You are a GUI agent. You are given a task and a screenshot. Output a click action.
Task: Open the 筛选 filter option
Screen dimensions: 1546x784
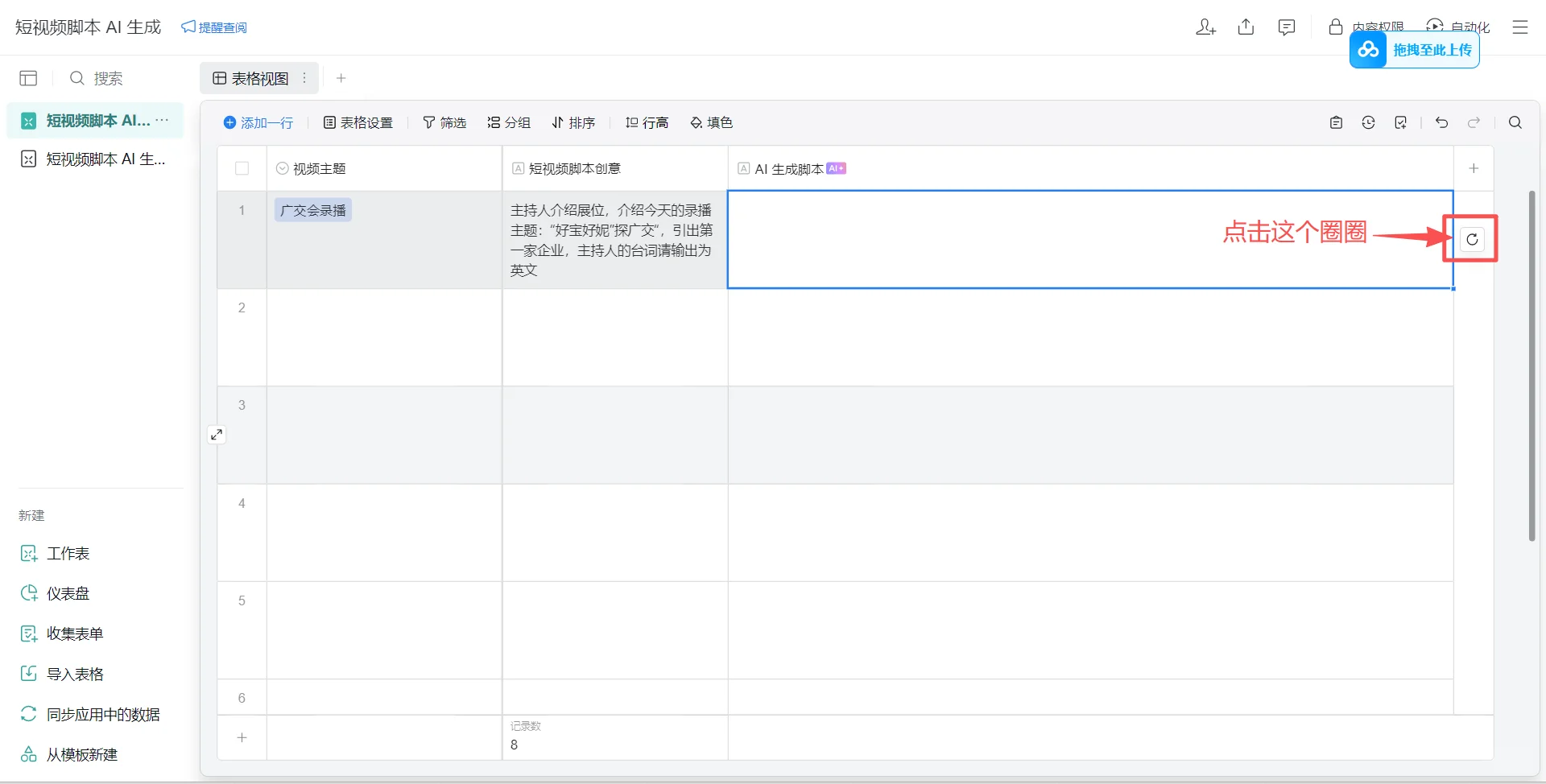[444, 122]
